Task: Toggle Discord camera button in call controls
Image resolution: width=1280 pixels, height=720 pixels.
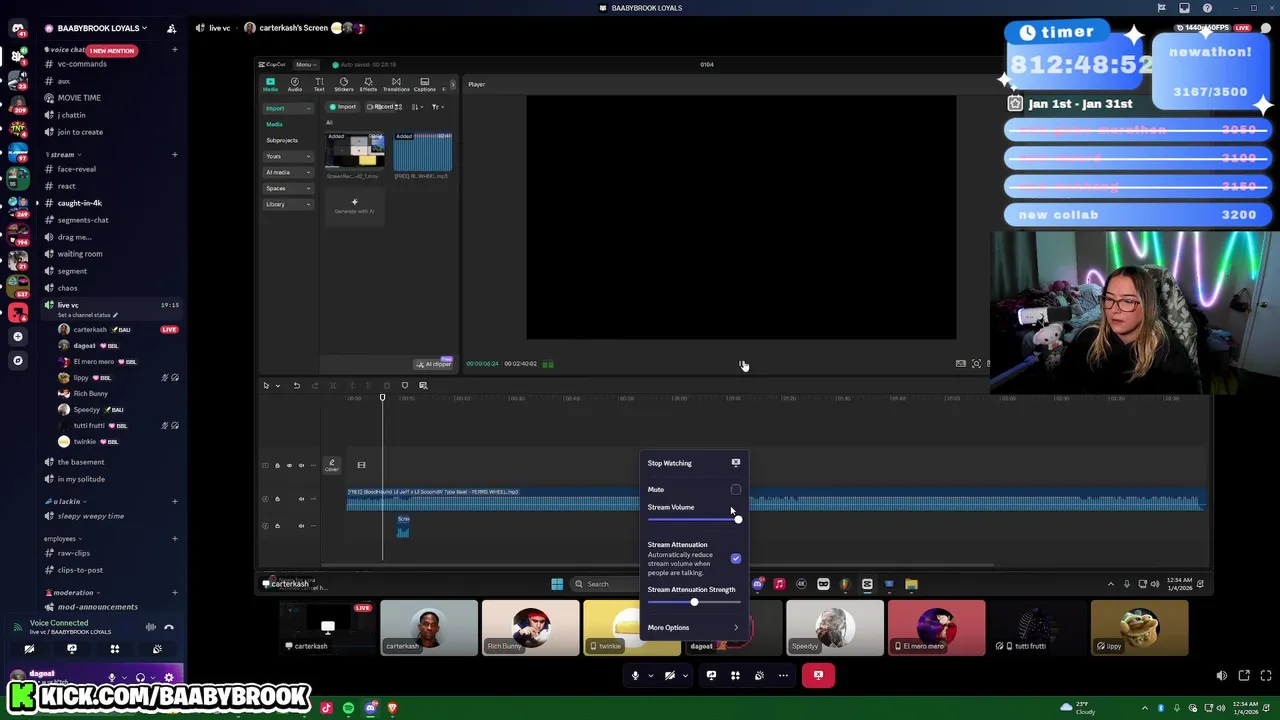Action: [x=670, y=675]
